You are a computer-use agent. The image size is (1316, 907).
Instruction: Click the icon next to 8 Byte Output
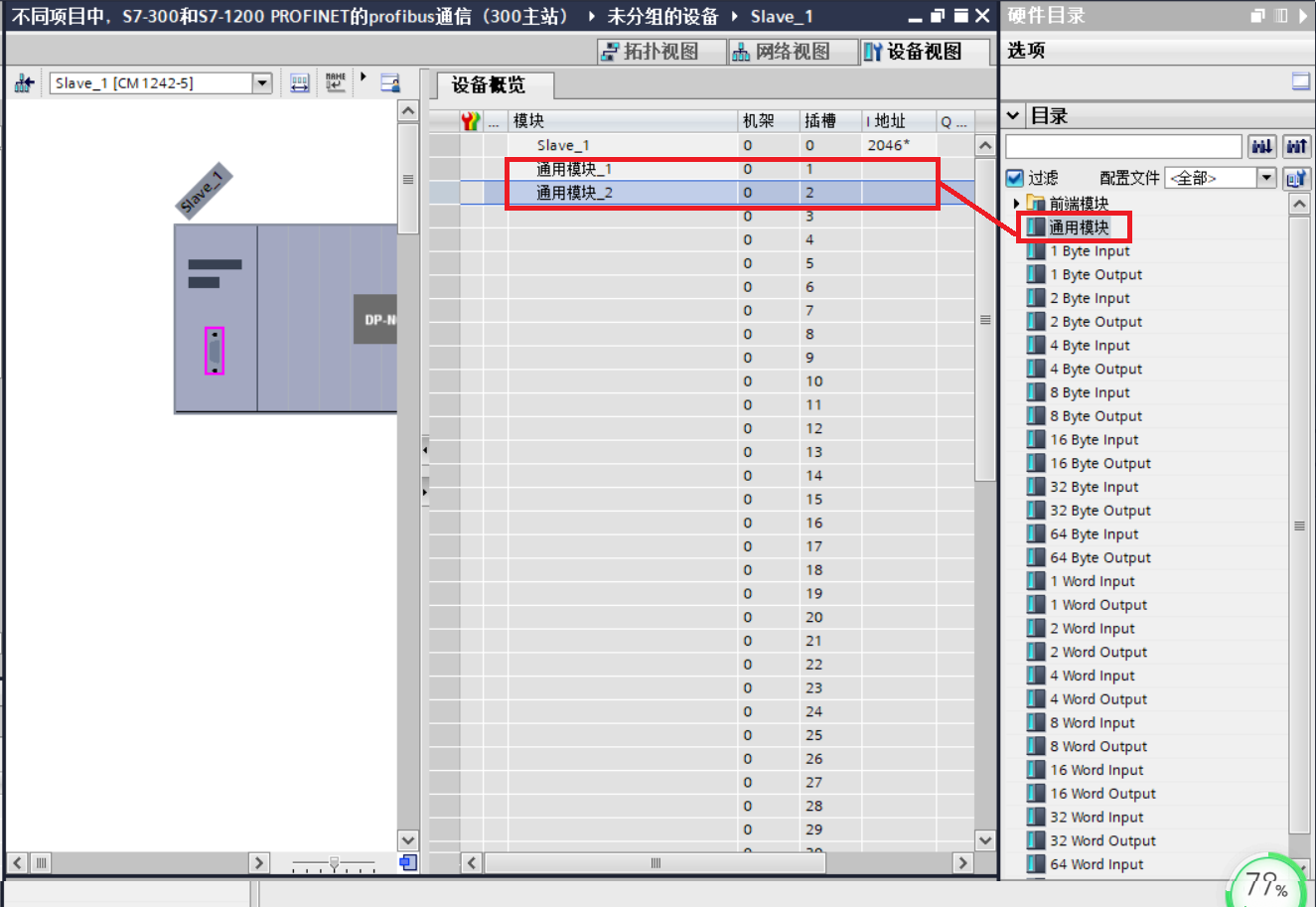[1036, 416]
